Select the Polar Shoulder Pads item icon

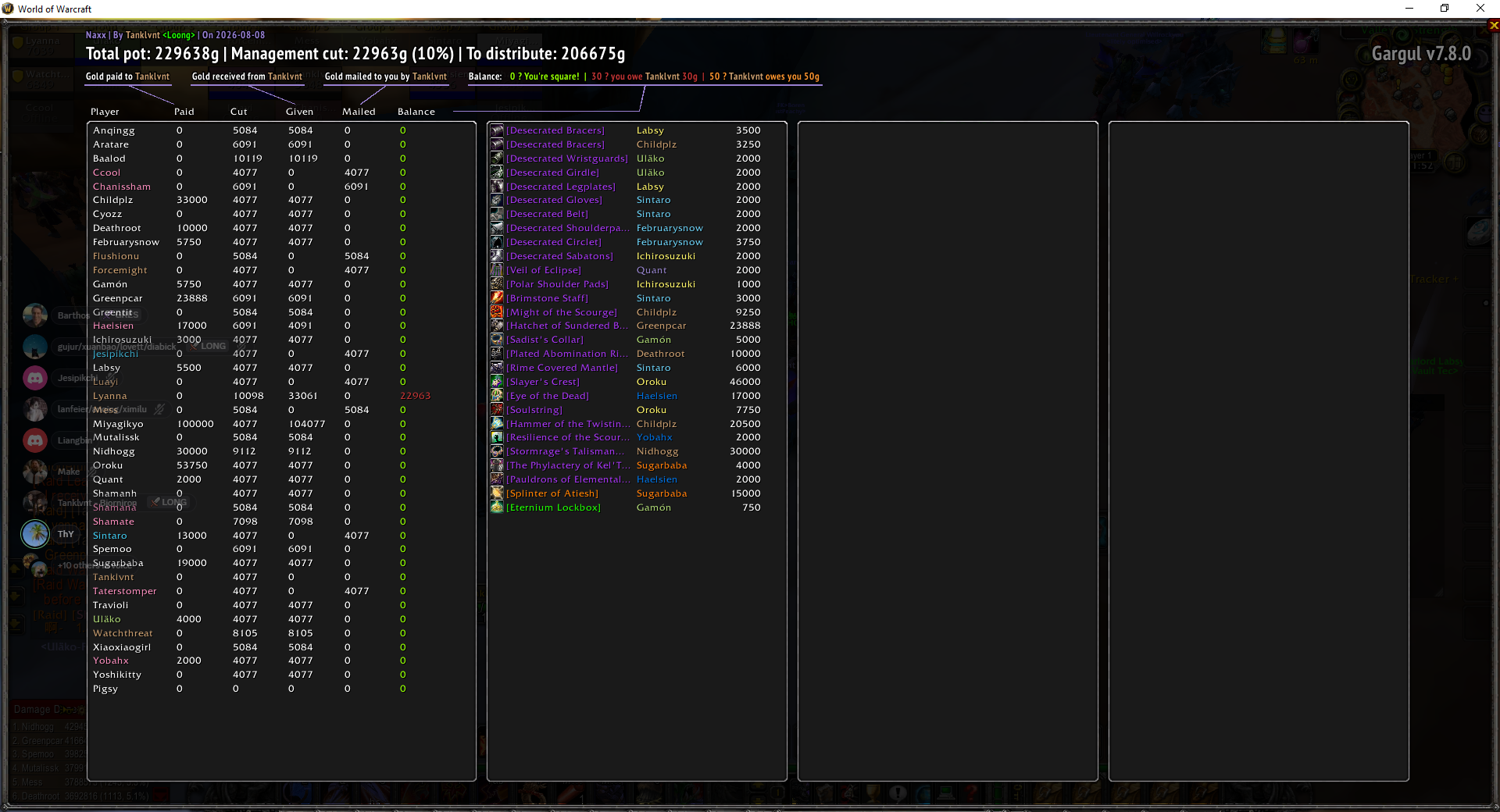[x=497, y=284]
